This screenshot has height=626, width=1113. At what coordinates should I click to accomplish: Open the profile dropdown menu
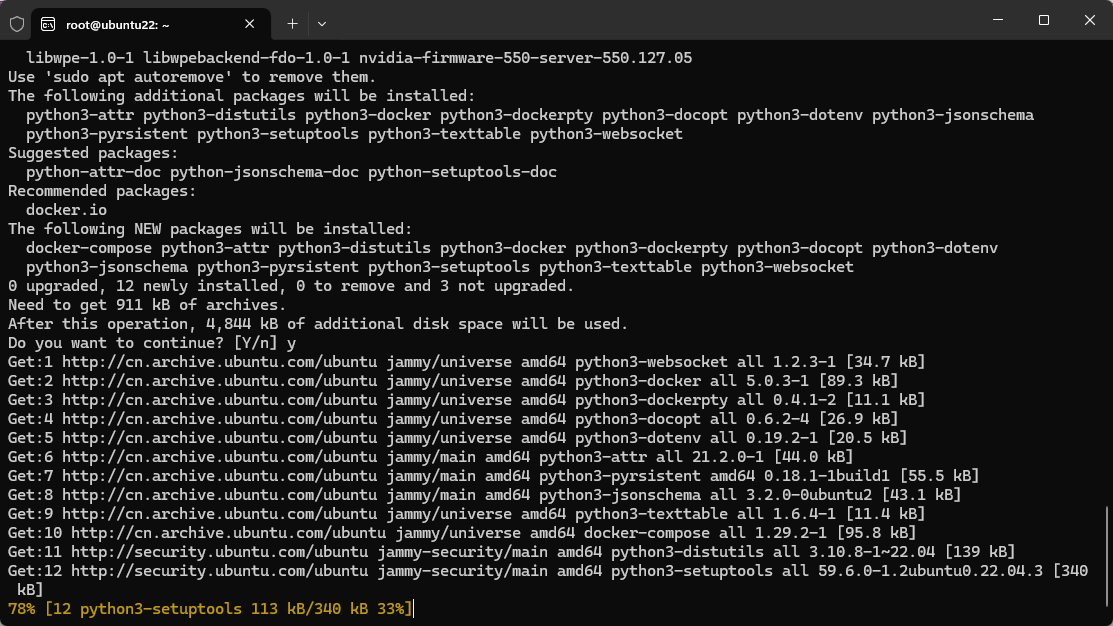(322, 24)
